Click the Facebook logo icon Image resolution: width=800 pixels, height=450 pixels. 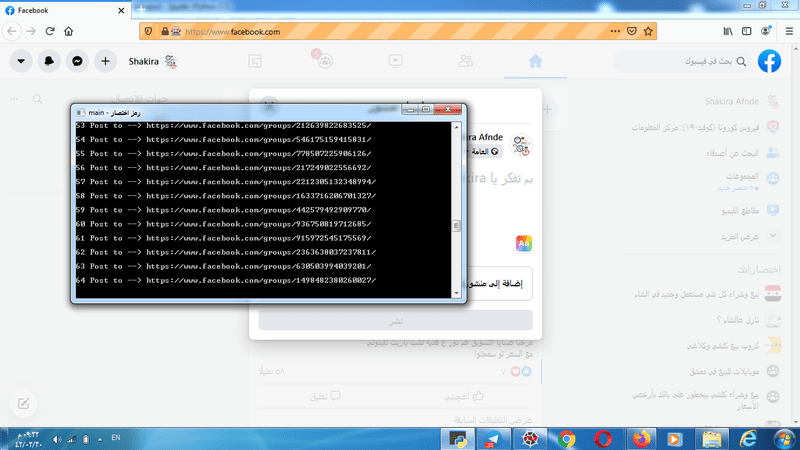(769, 61)
